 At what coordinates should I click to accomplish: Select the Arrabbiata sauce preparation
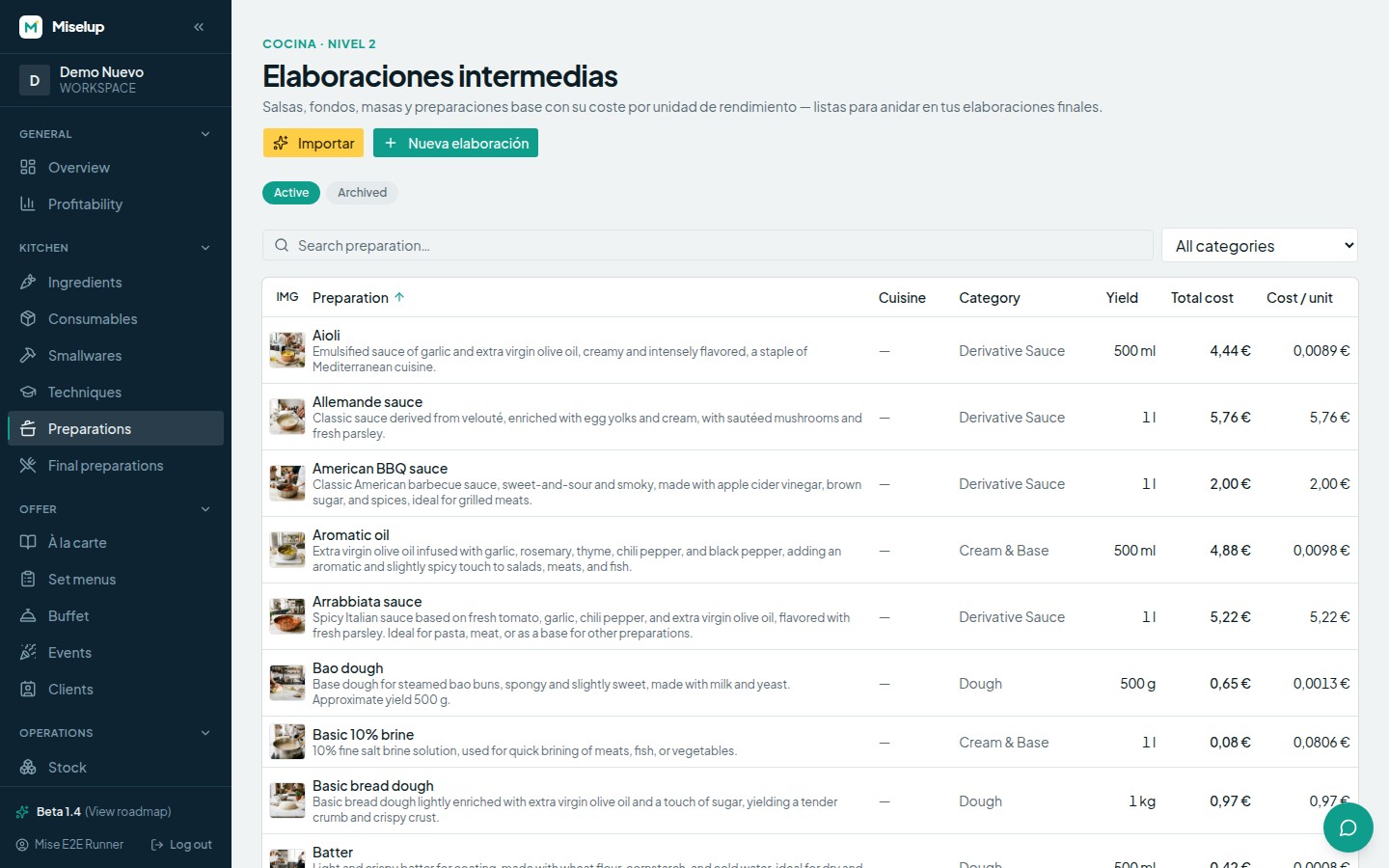click(810, 616)
